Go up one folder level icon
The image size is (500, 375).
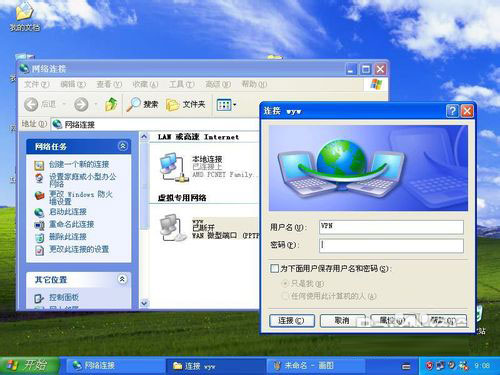click(x=111, y=104)
